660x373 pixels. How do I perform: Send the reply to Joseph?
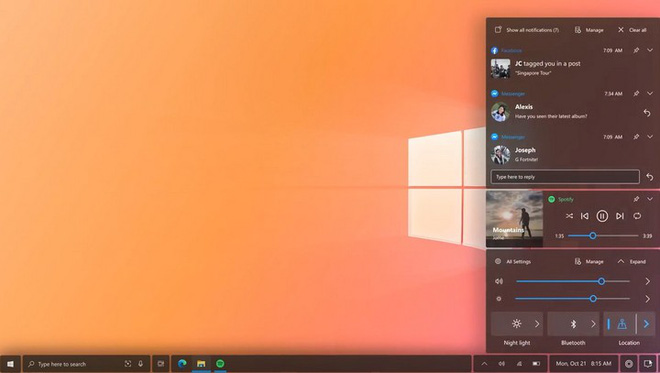pyautogui.click(x=649, y=177)
